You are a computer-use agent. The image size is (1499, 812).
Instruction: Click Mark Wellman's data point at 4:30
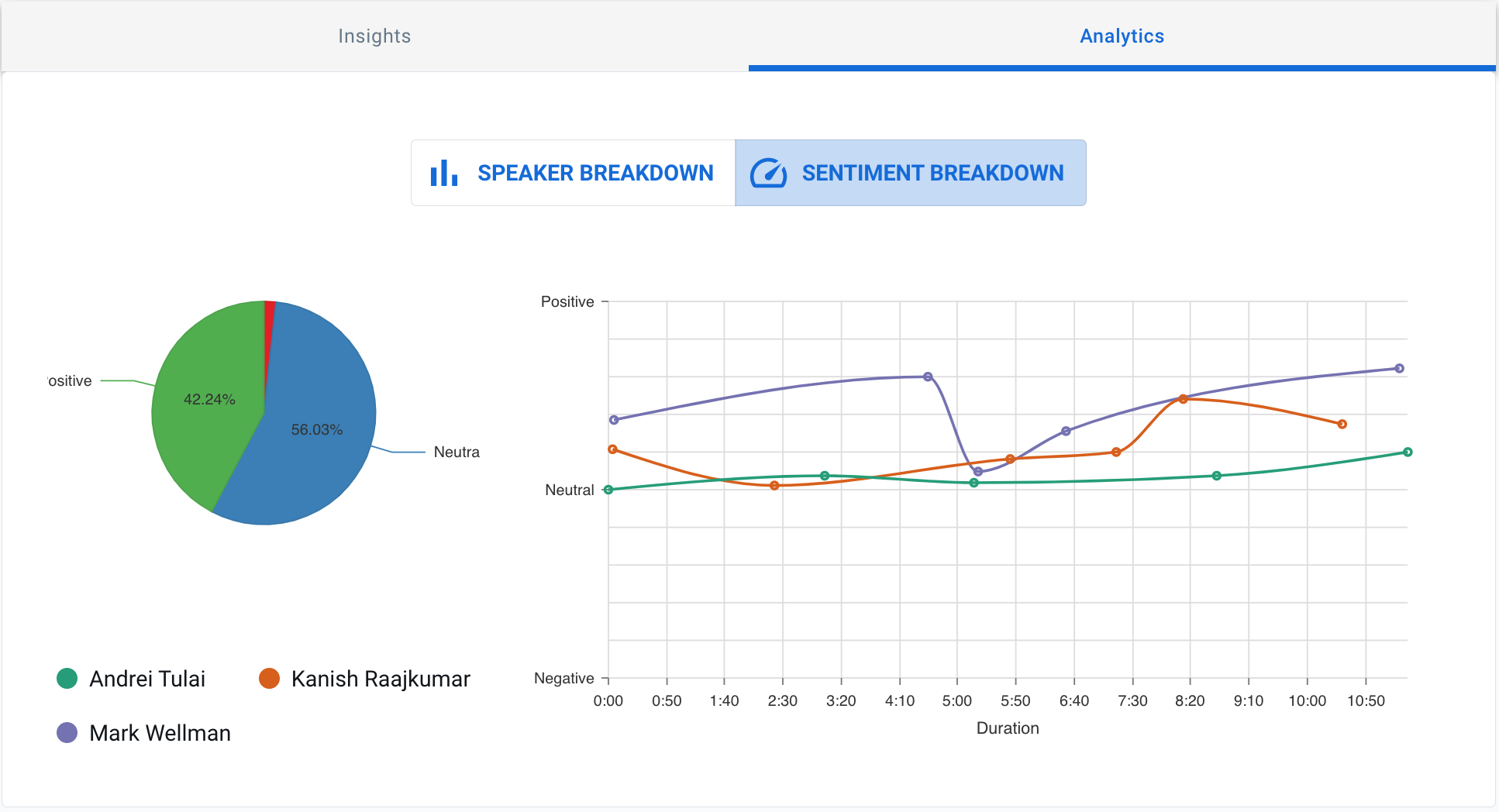[928, 377]
